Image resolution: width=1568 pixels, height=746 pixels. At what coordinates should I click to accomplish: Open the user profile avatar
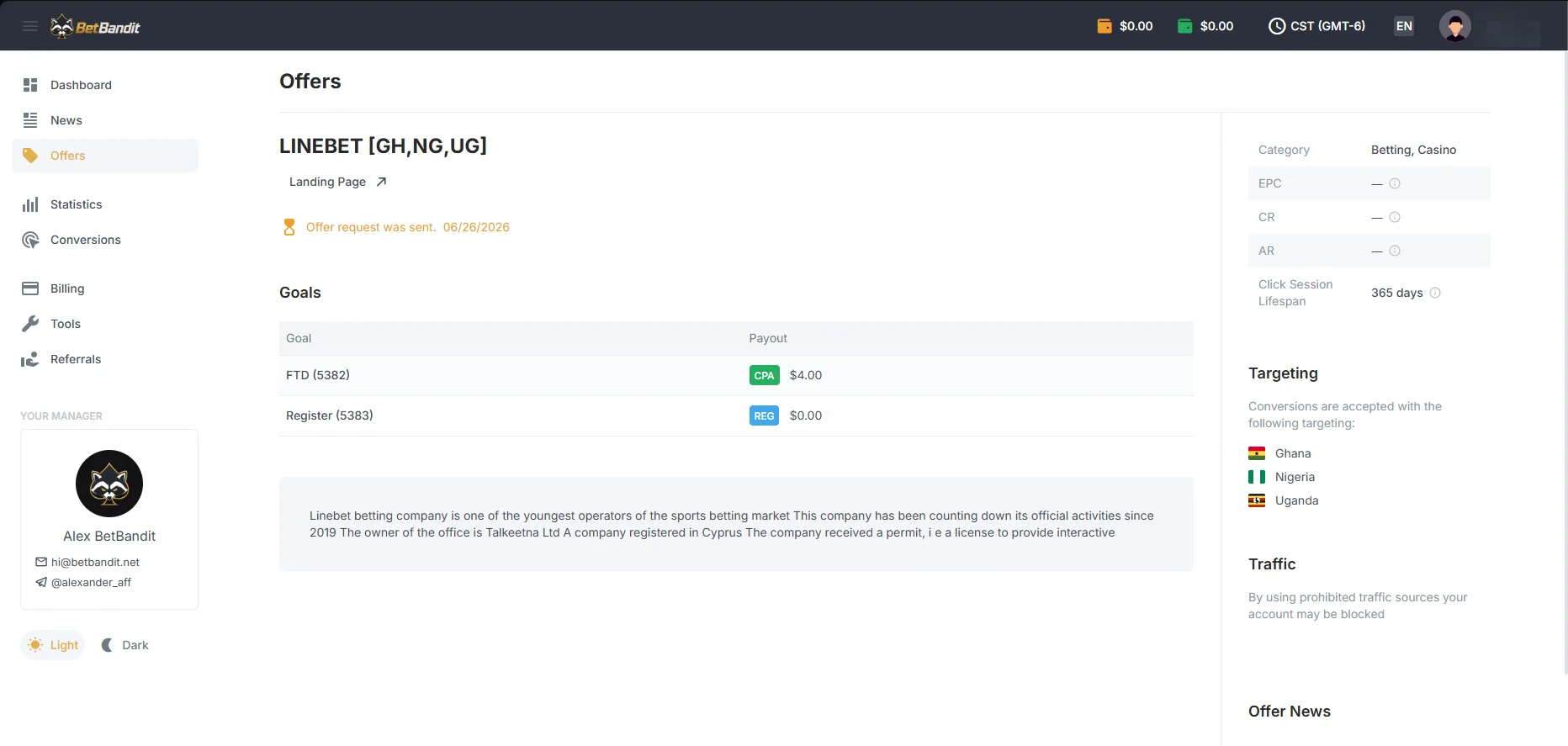pyautogui.click(x=1455, y=26)
